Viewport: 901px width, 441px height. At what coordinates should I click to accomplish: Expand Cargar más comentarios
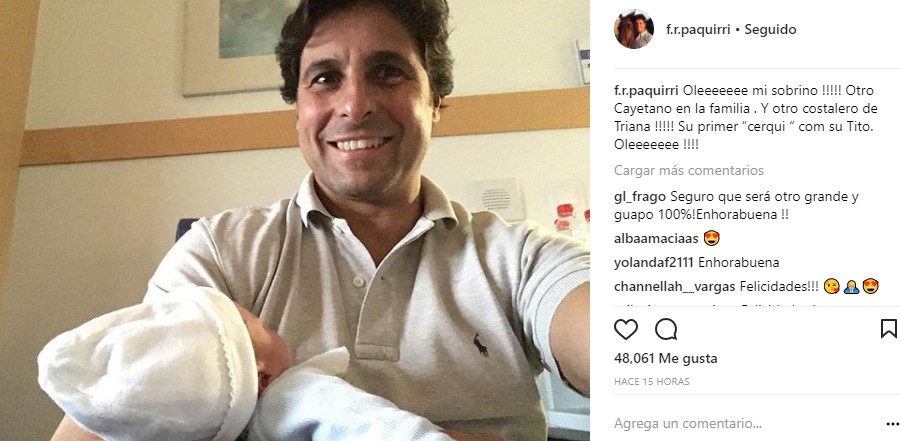coord(688,170)
